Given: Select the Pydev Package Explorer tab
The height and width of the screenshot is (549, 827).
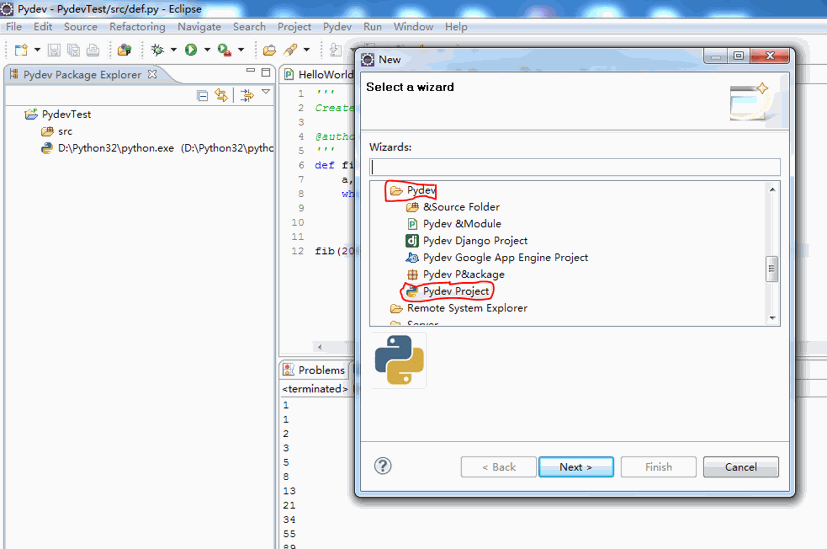Looking at the screenshot, I should [x=82, y=74].
